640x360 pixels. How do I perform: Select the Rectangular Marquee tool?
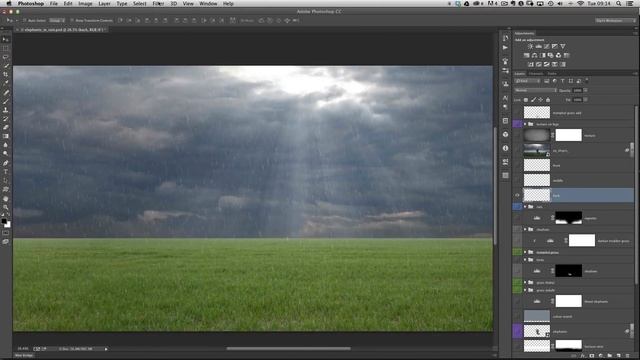(x=5, y=48)
